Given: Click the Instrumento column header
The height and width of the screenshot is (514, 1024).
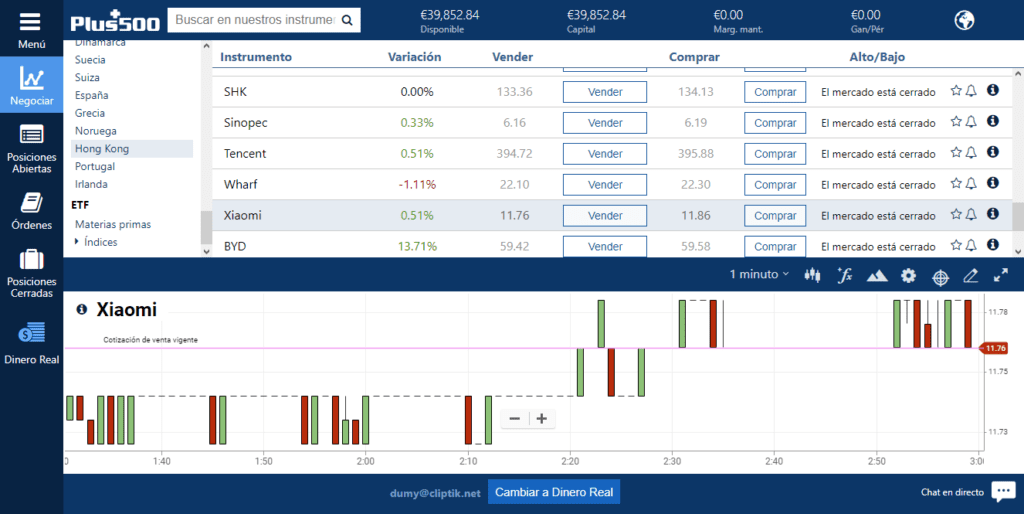Looking at the screenshot, I should coord(256,57).
